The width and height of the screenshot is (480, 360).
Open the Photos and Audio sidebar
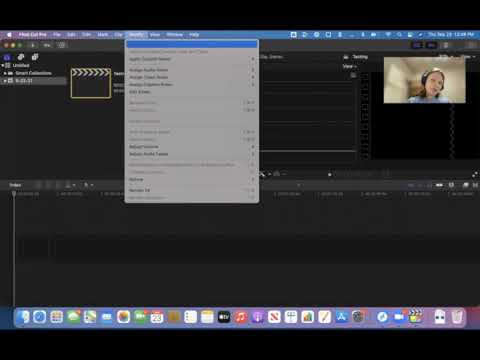pos(21,57)
